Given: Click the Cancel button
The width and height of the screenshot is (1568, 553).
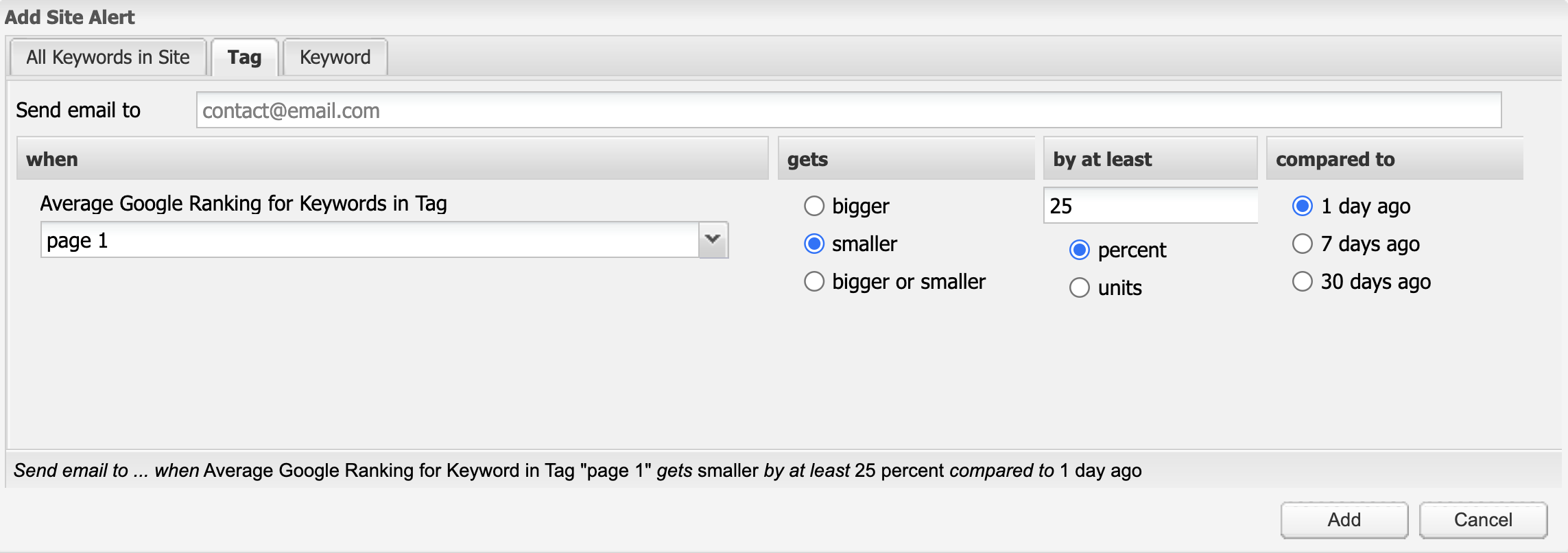Looking at the screenshot, I should coord(1482,520).
